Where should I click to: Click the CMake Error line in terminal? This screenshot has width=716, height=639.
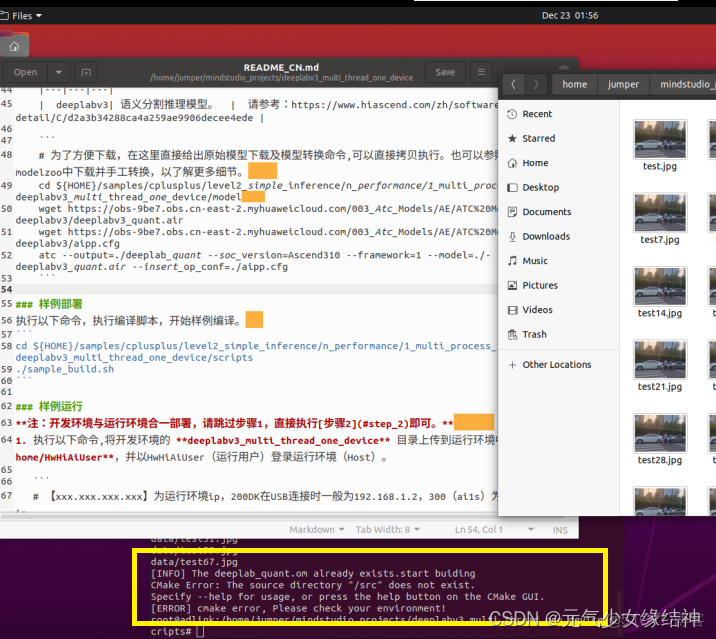tap(312, 585)
